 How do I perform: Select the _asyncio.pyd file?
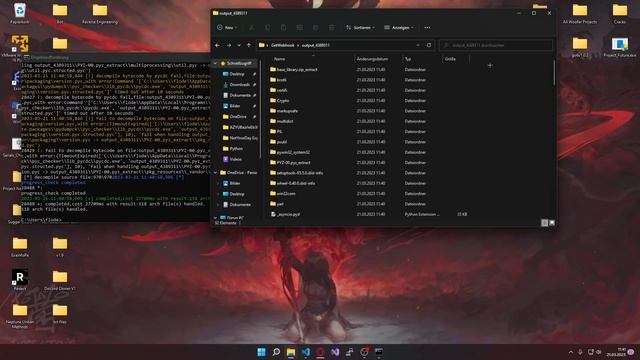[x=288, y=214]
